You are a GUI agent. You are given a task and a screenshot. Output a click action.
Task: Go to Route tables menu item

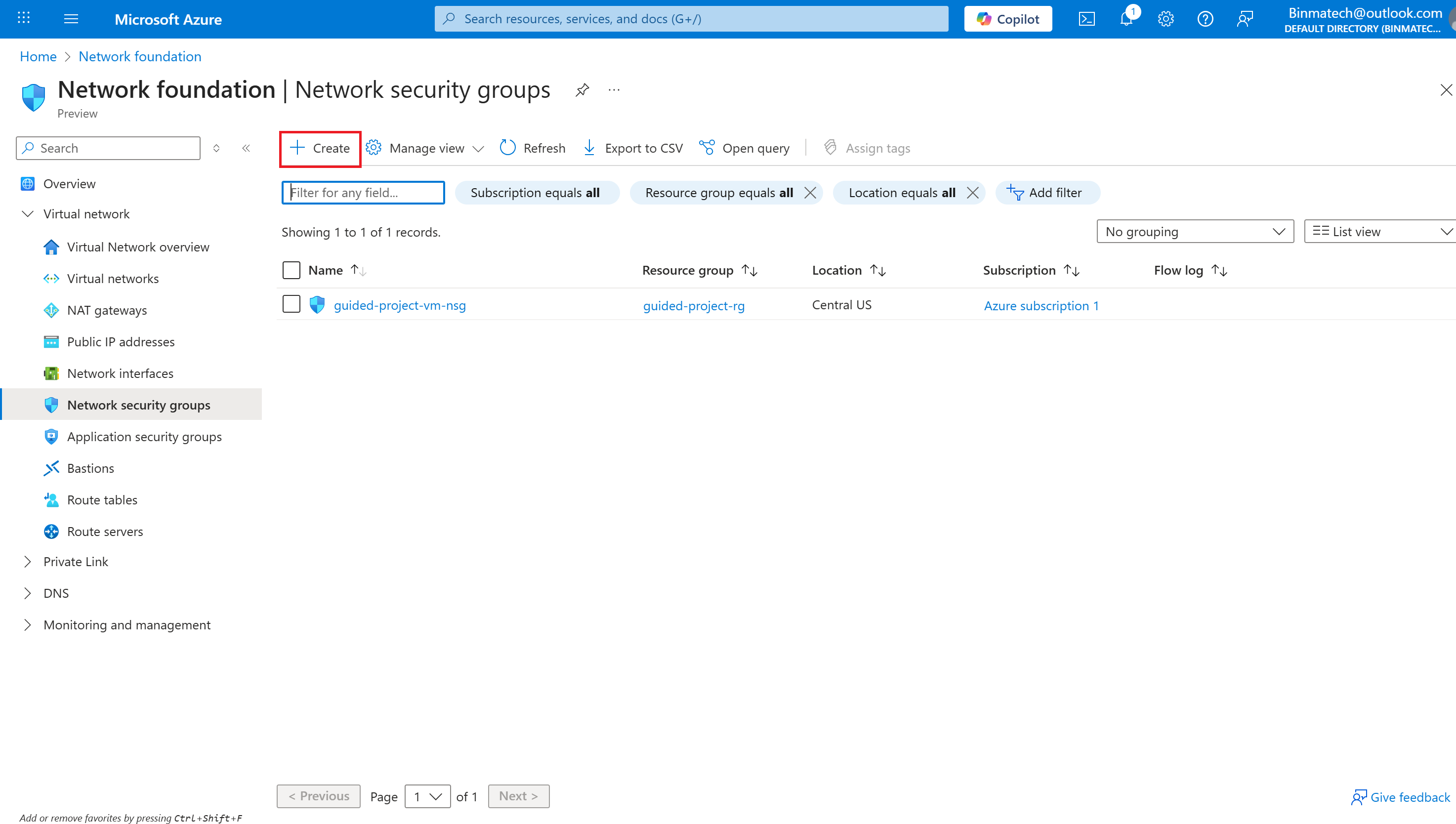[102, 500]
